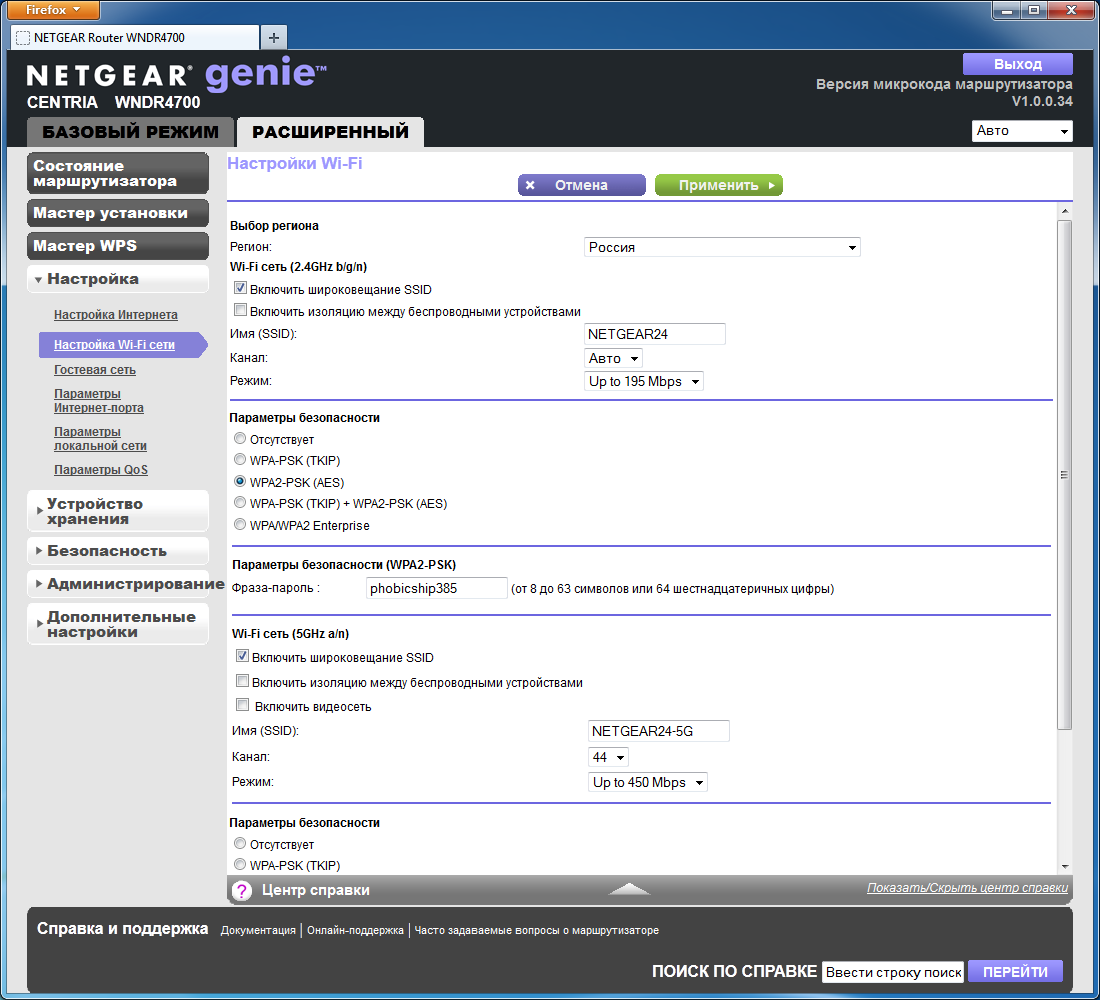Open Параметры локальной сети link
This screenshot has width=1100, height=1000.
coord(100,439)
